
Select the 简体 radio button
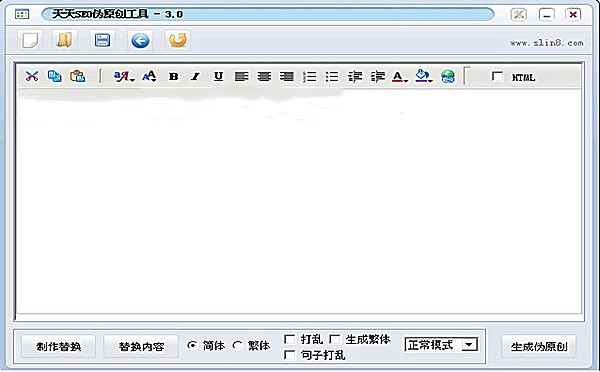(x=192, y=346)
